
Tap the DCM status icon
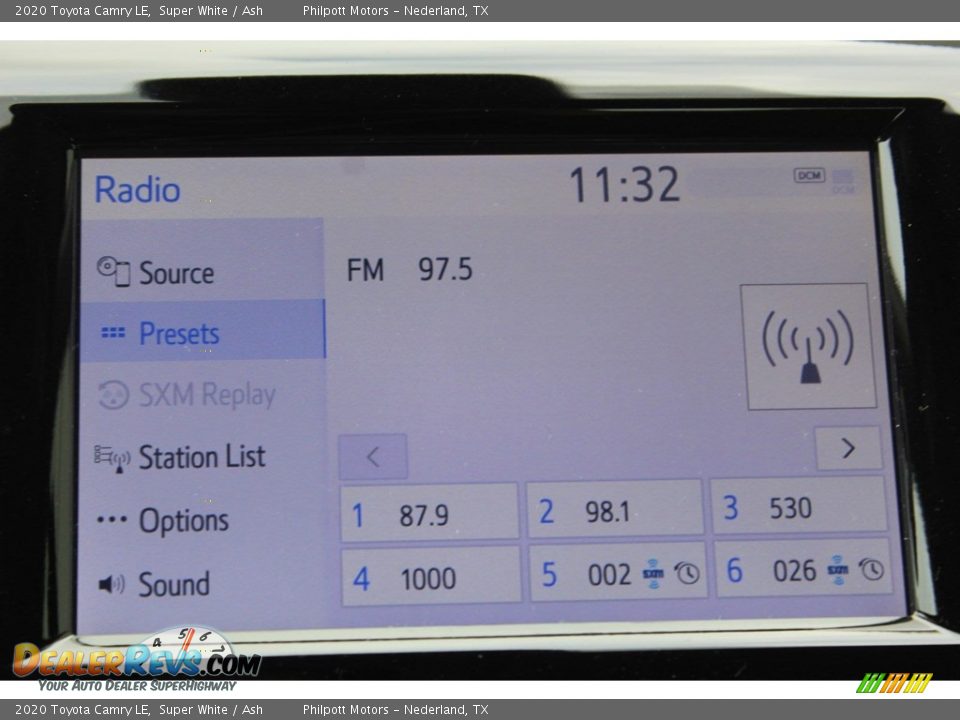(809, 176)
